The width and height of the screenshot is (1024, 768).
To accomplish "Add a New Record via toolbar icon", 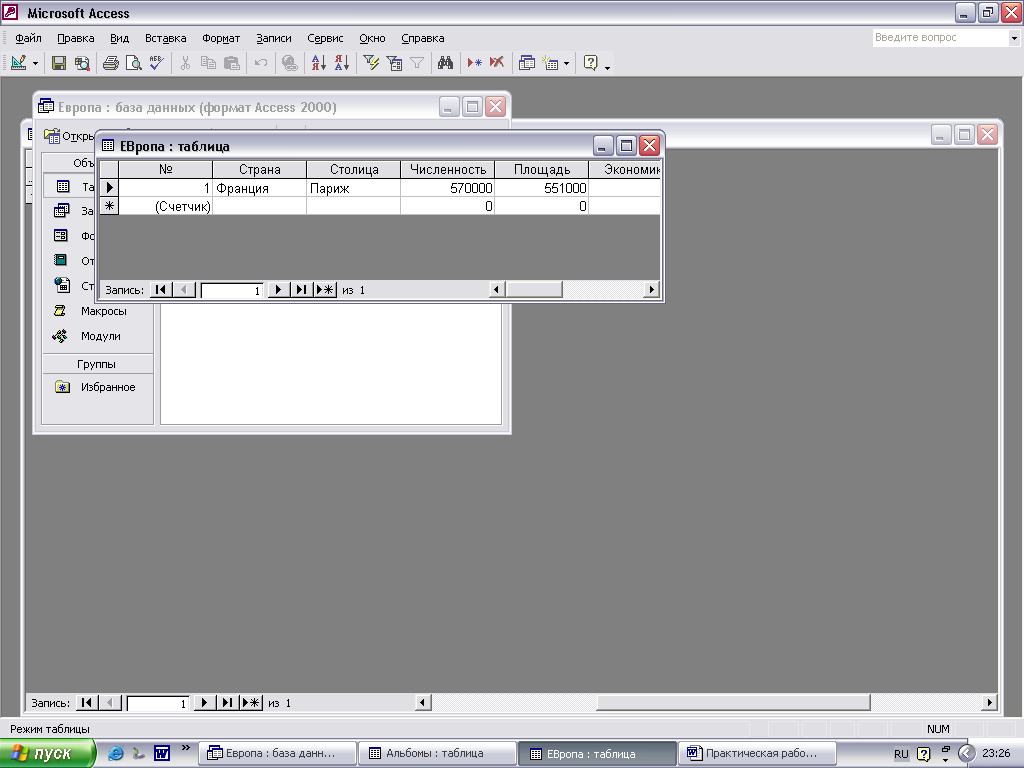I will (474, 63).
